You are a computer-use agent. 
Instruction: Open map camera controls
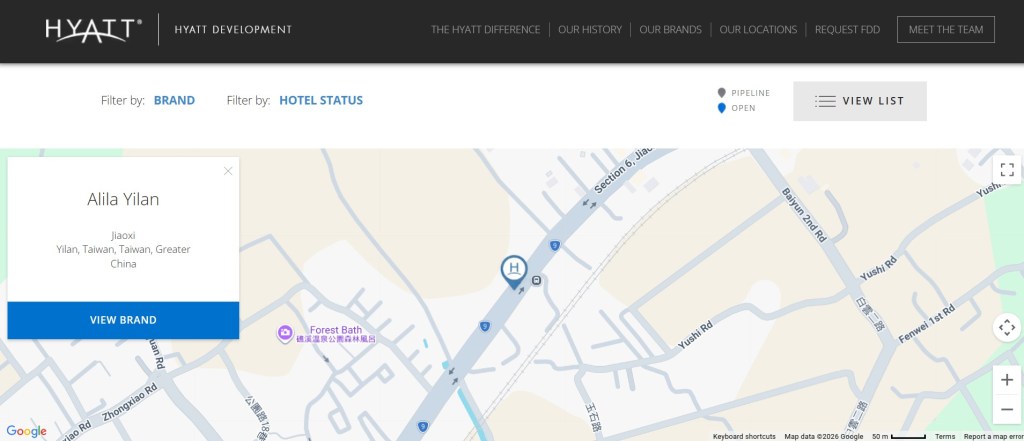click(x=1007, y=328)
